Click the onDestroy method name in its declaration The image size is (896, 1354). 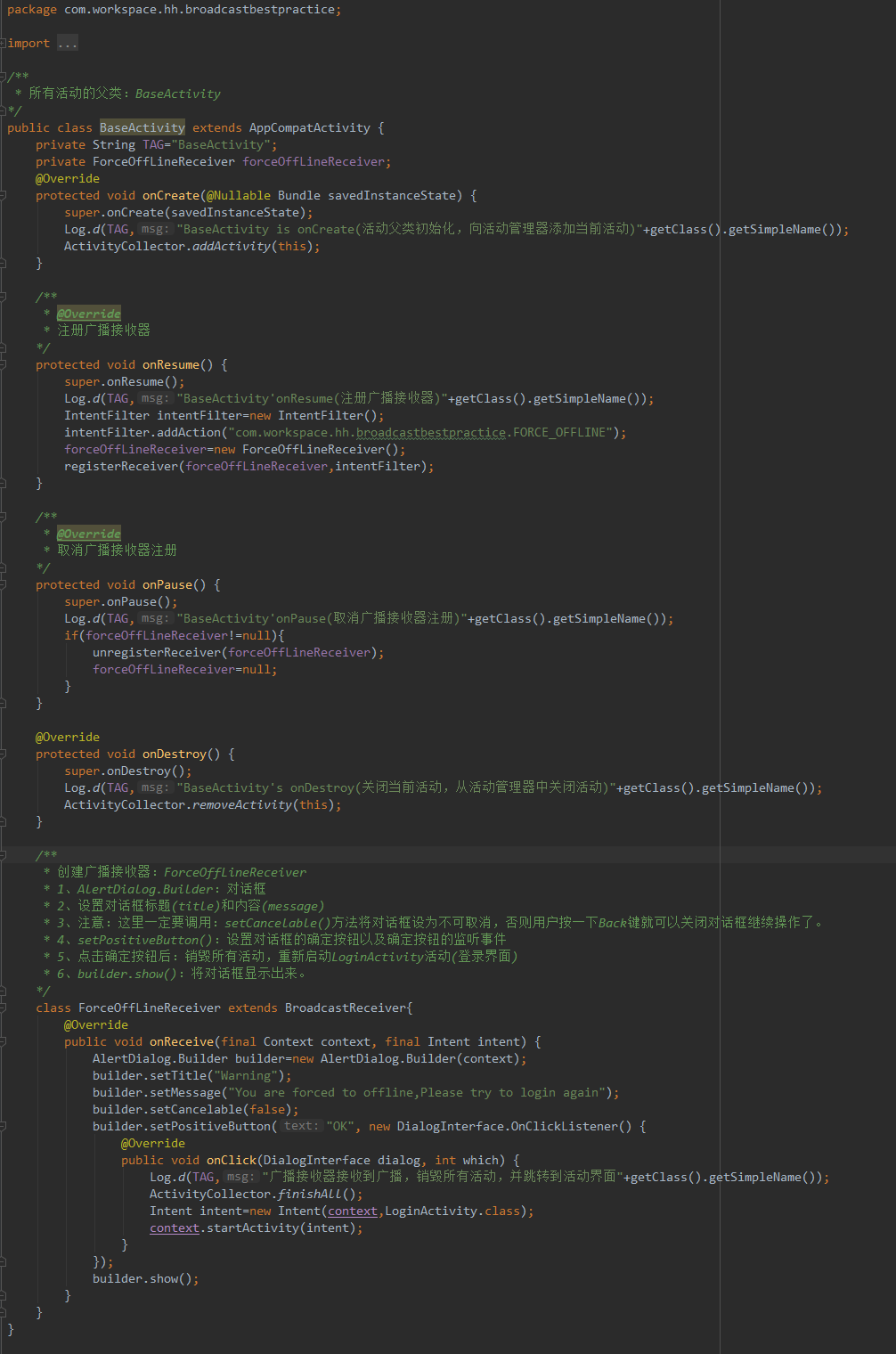coord(175,754)
